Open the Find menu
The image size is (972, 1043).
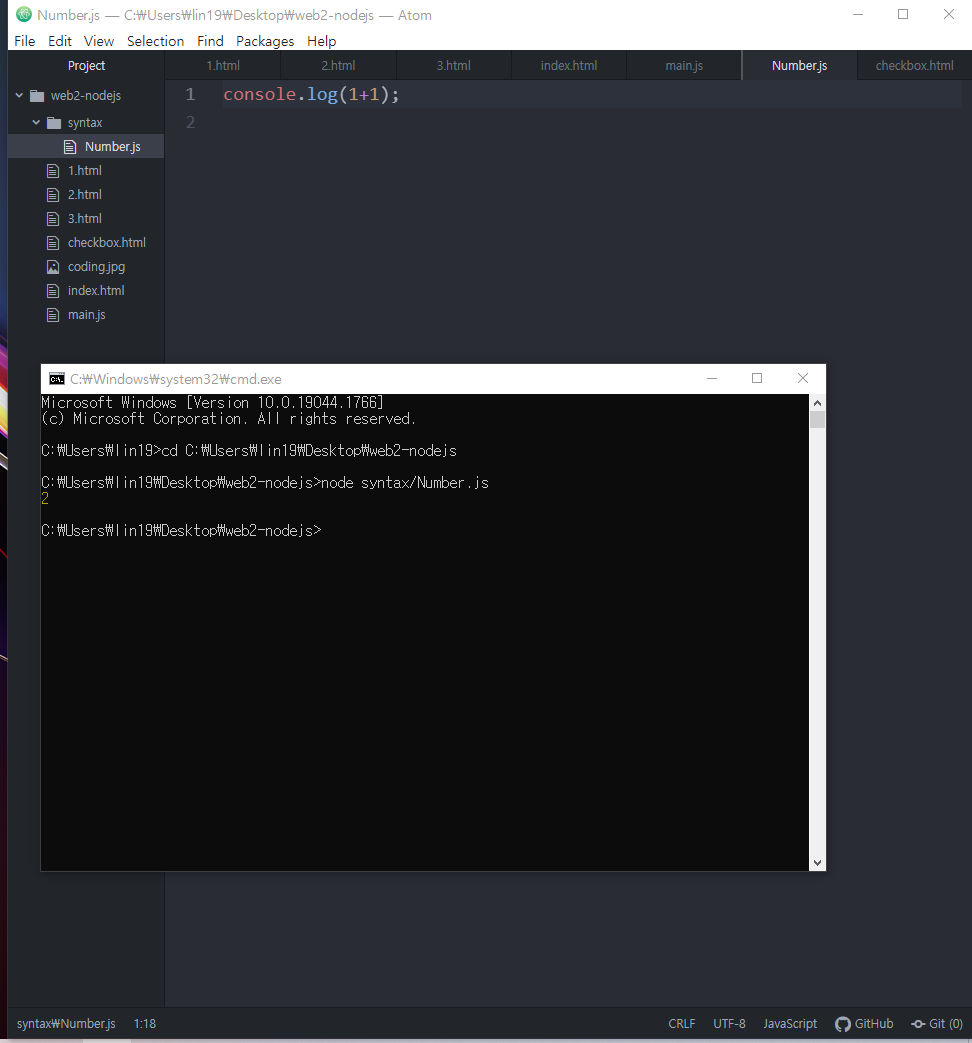coord(210,41)
